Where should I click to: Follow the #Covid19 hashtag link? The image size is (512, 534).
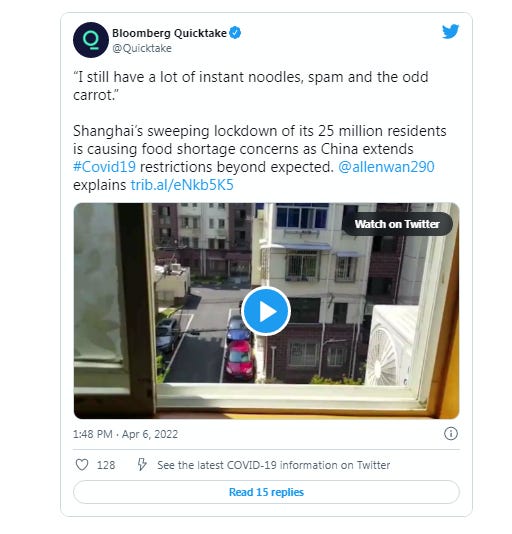click(x=104, y=167)
